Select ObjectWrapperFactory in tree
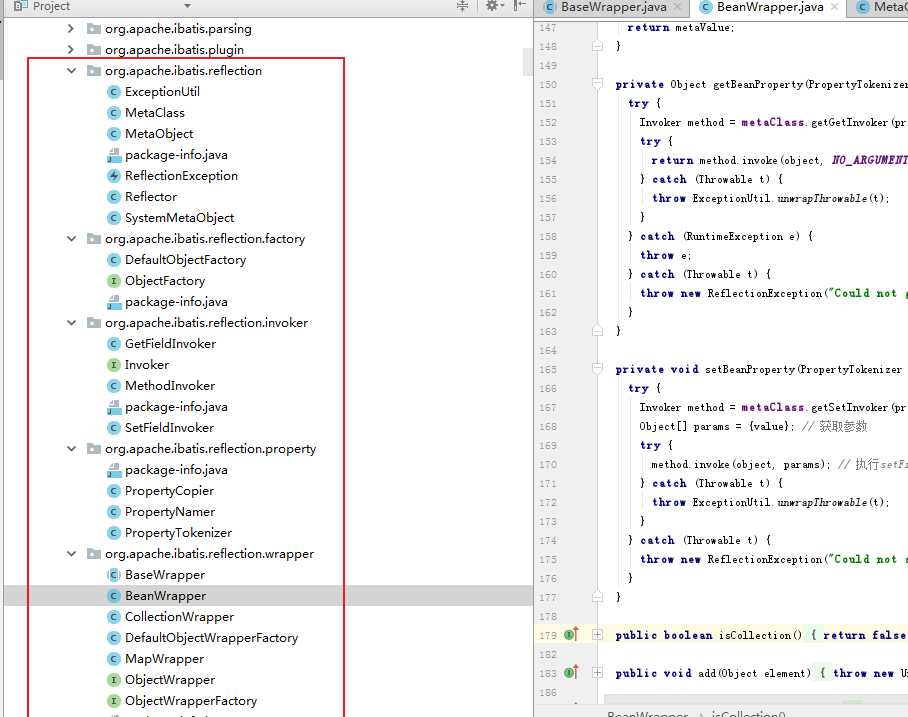The width and height of the screenshot is (908, 717). 191,701
